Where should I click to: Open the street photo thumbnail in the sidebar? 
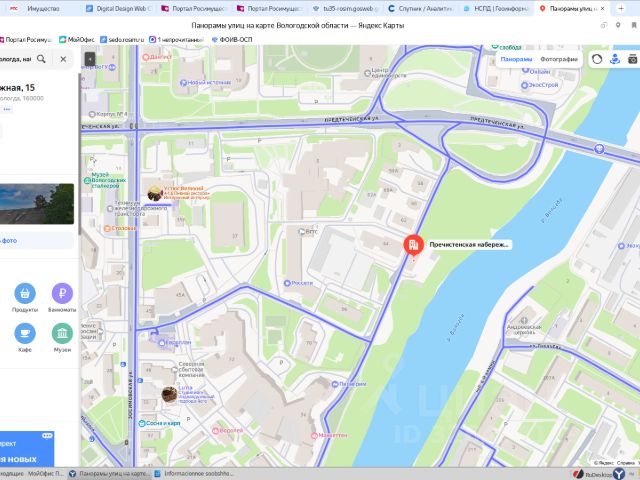tap(37, 204)
